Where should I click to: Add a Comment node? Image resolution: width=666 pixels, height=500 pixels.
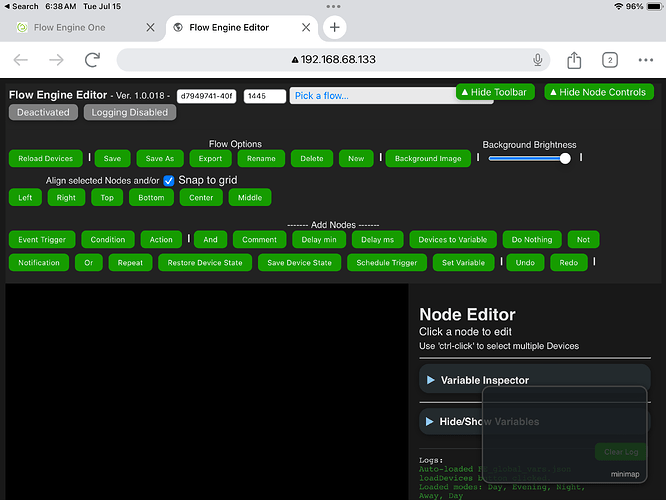pos(260,240)
